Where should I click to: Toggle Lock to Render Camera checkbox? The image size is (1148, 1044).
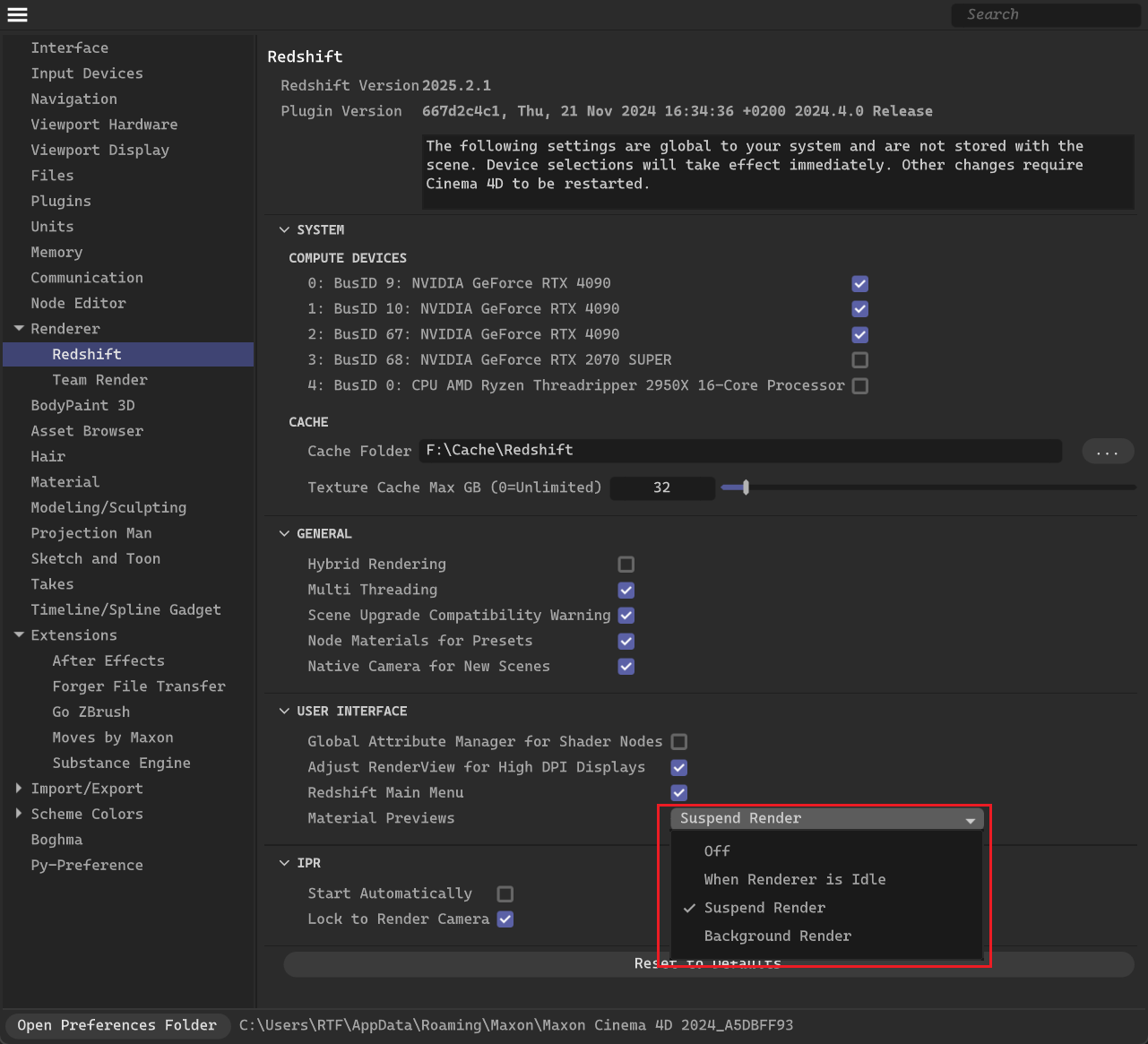coord(505,919)
